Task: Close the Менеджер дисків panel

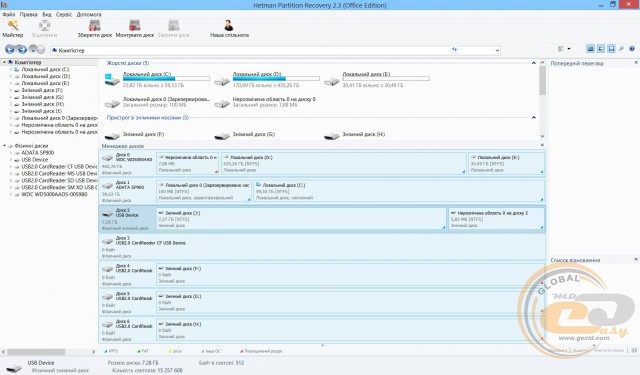Action: [542, 145]
